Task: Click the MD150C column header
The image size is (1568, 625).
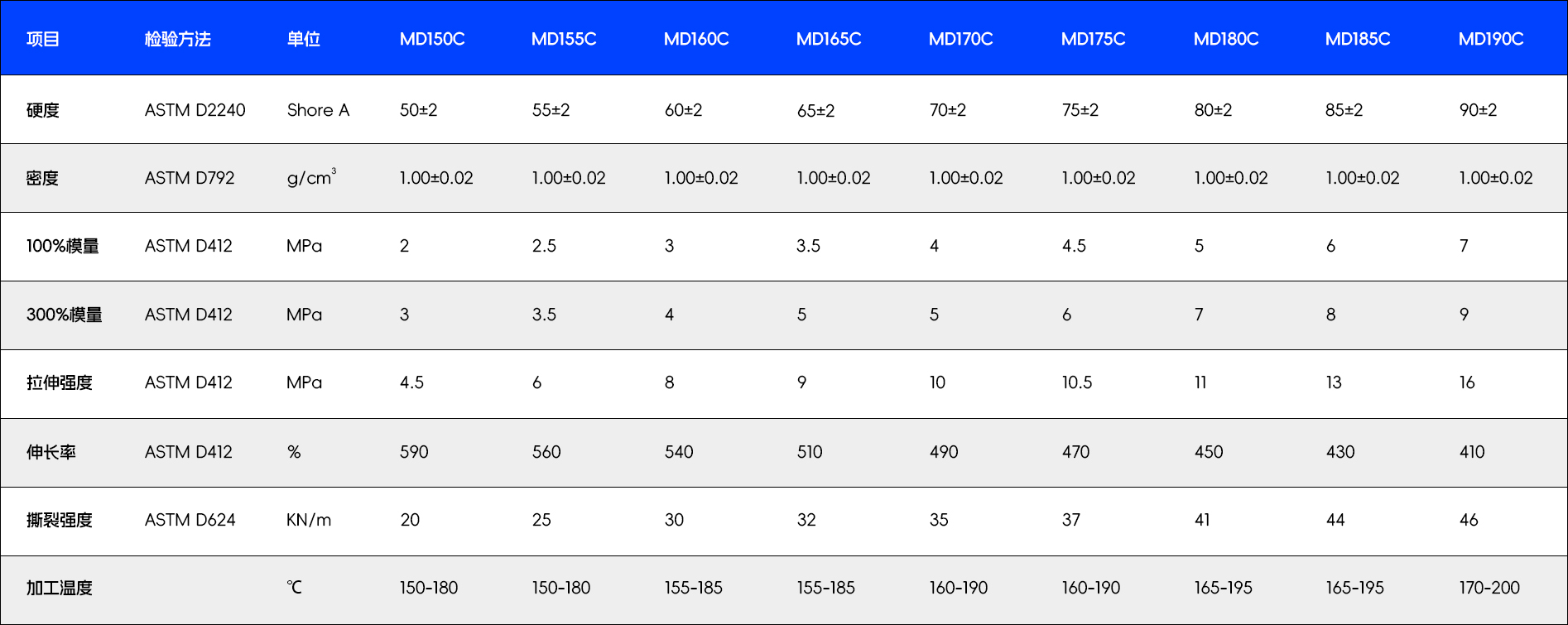Action: (x=431, y=39)
